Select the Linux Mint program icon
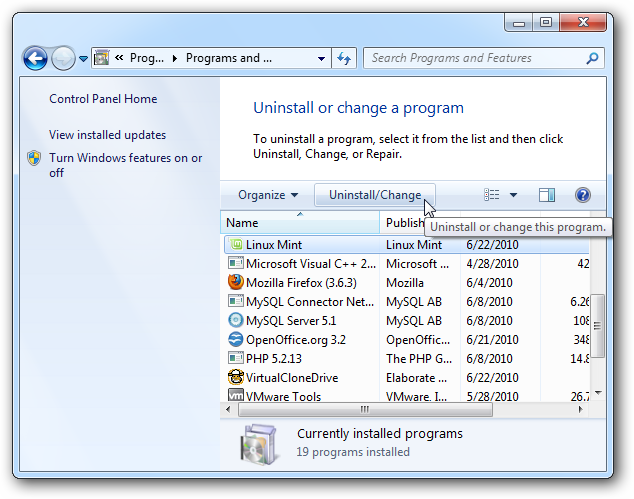This screenshot has height=499, width=634. 236,244
